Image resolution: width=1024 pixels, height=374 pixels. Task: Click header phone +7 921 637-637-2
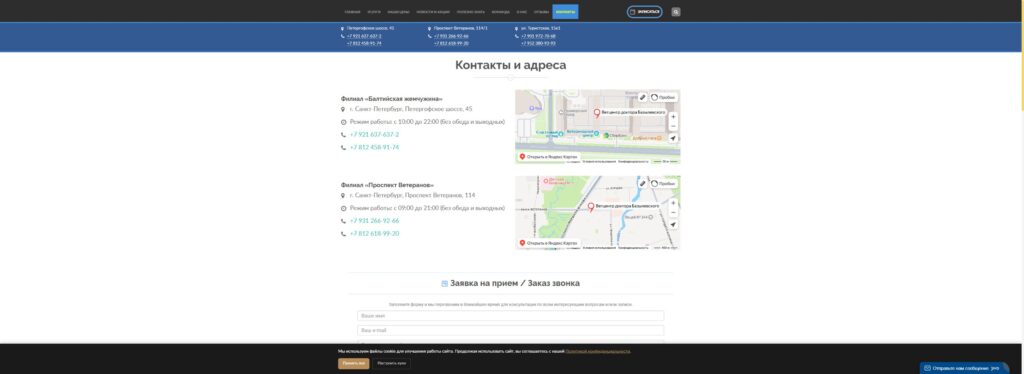click(x=364, y=36)
